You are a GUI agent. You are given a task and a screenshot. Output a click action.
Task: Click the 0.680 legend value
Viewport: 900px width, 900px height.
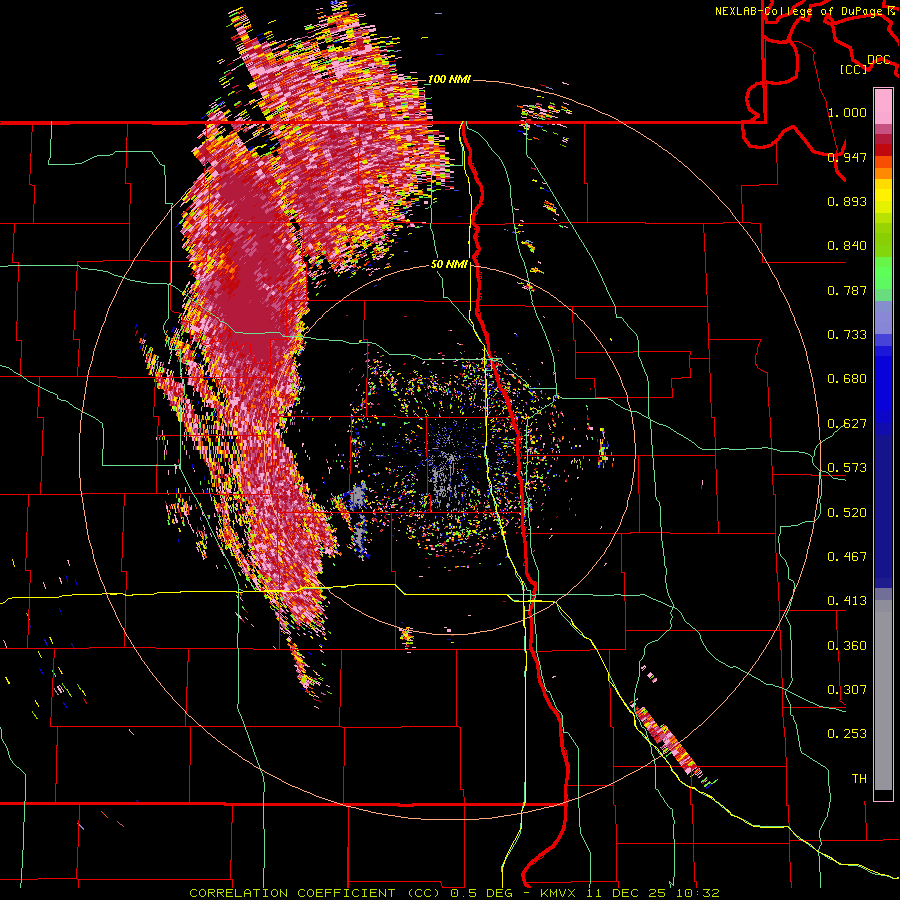click(847, 379)
